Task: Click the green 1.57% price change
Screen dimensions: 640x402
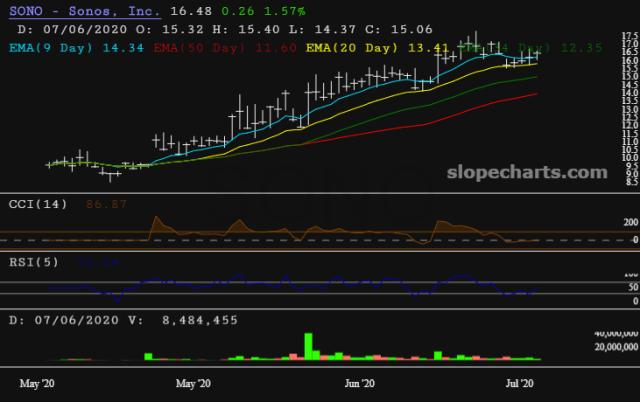Action: 283,11
